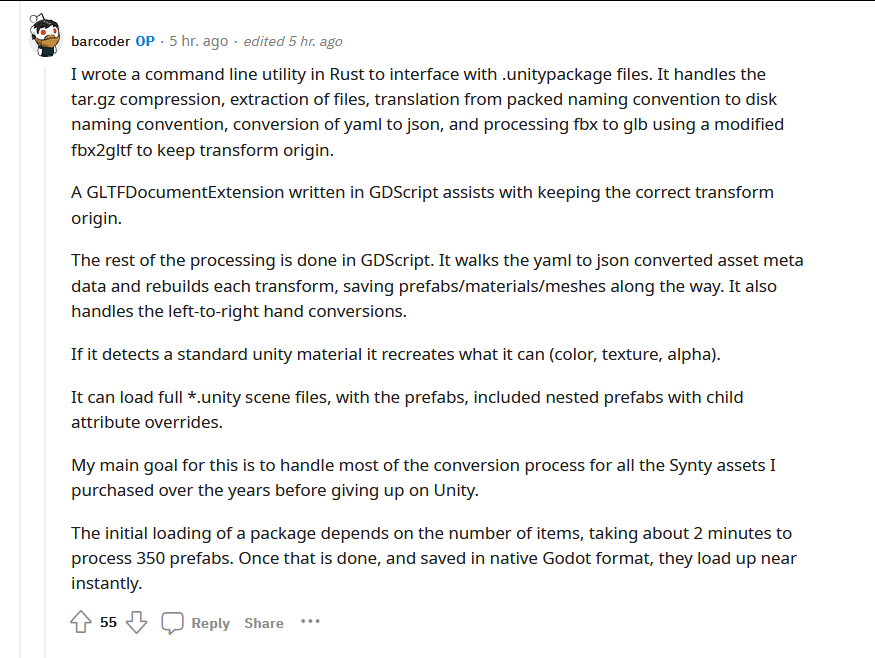The height and width of the screenshot is (658, 875).
Task: Downvote barcoder's comment
Action: pos(137,622)
